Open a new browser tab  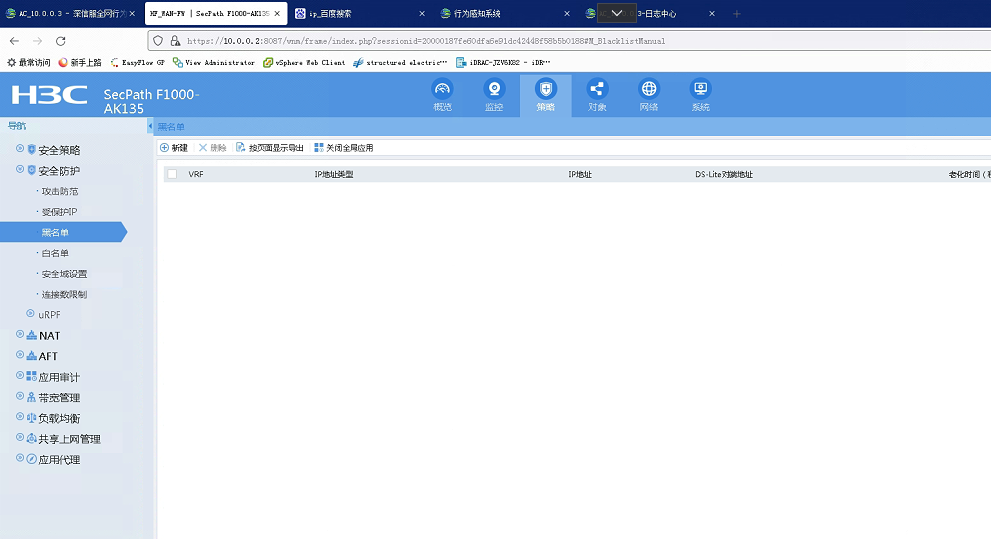pos(736,13)
